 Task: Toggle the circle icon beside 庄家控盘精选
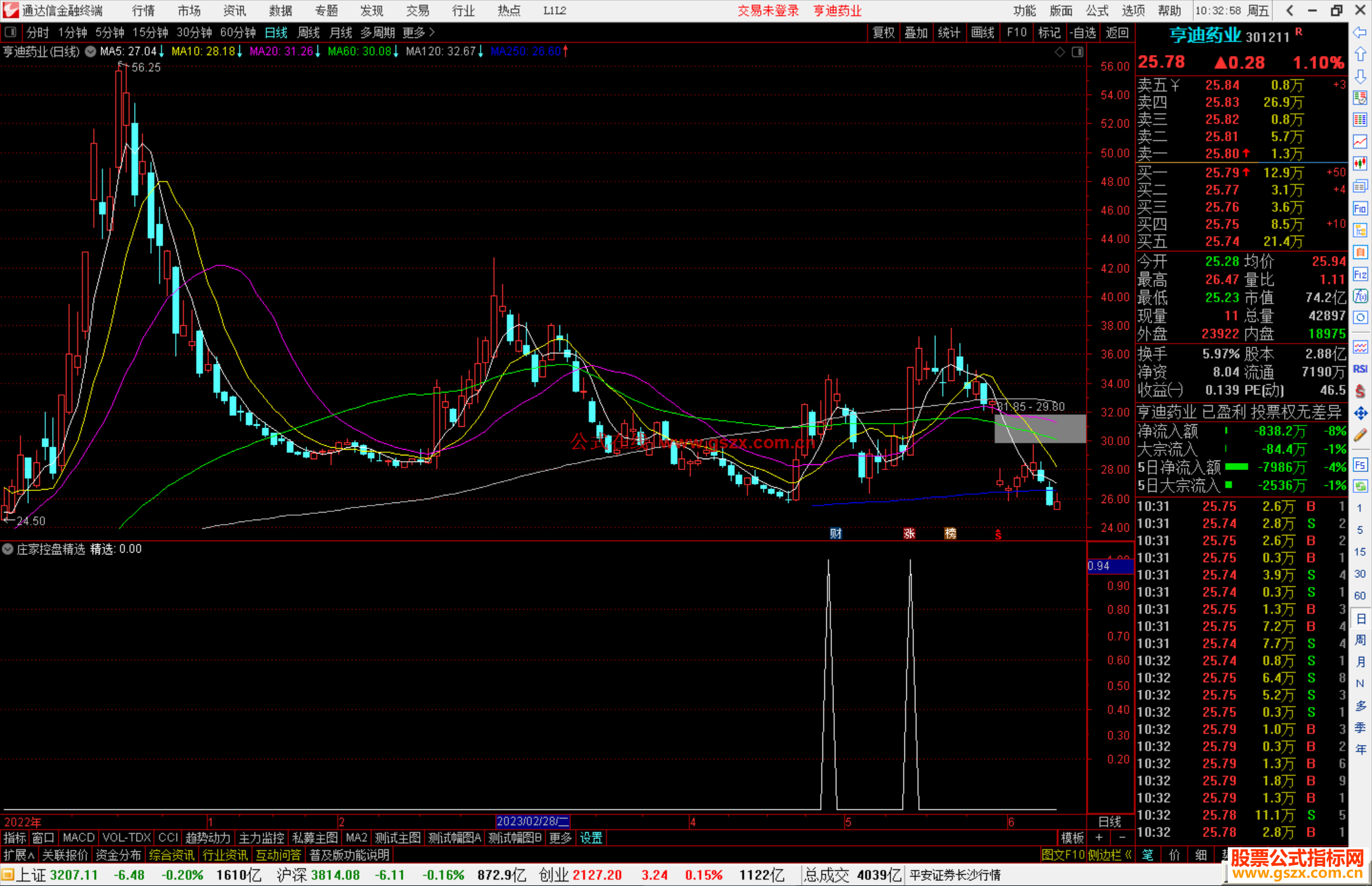coord(8,549)
